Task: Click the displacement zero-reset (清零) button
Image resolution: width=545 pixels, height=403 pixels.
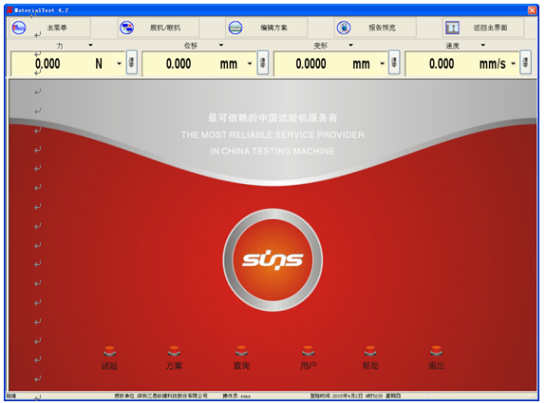Action: pos(263,63)
